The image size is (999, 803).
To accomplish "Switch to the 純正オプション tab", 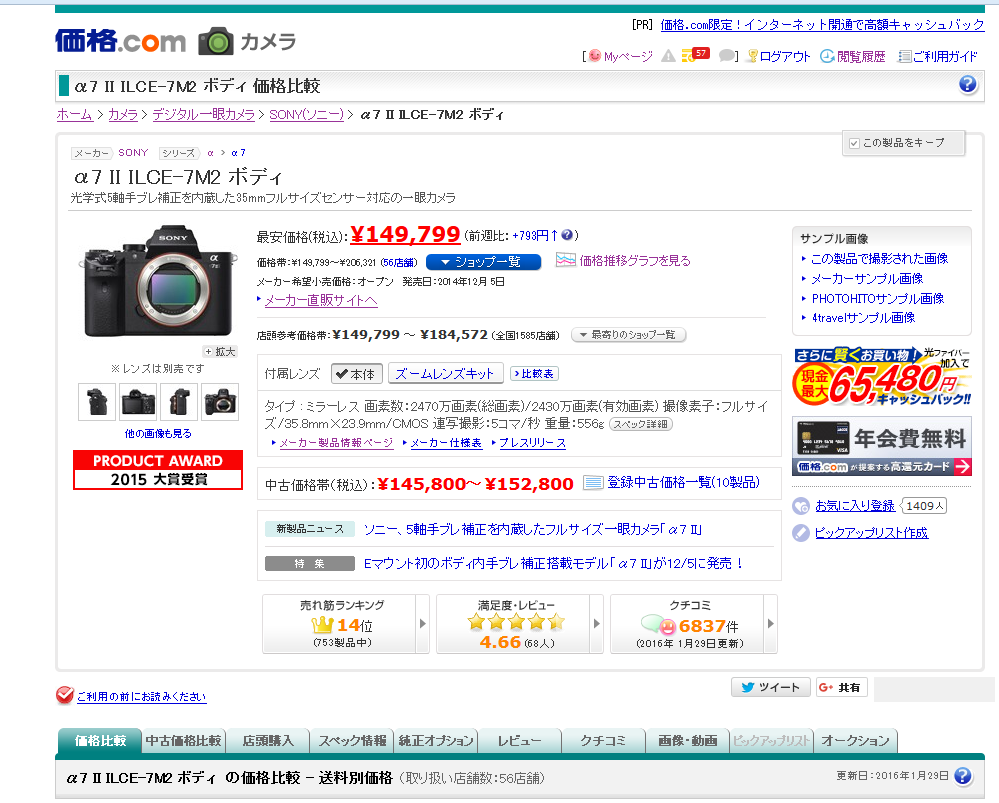I will click(436, 741).
